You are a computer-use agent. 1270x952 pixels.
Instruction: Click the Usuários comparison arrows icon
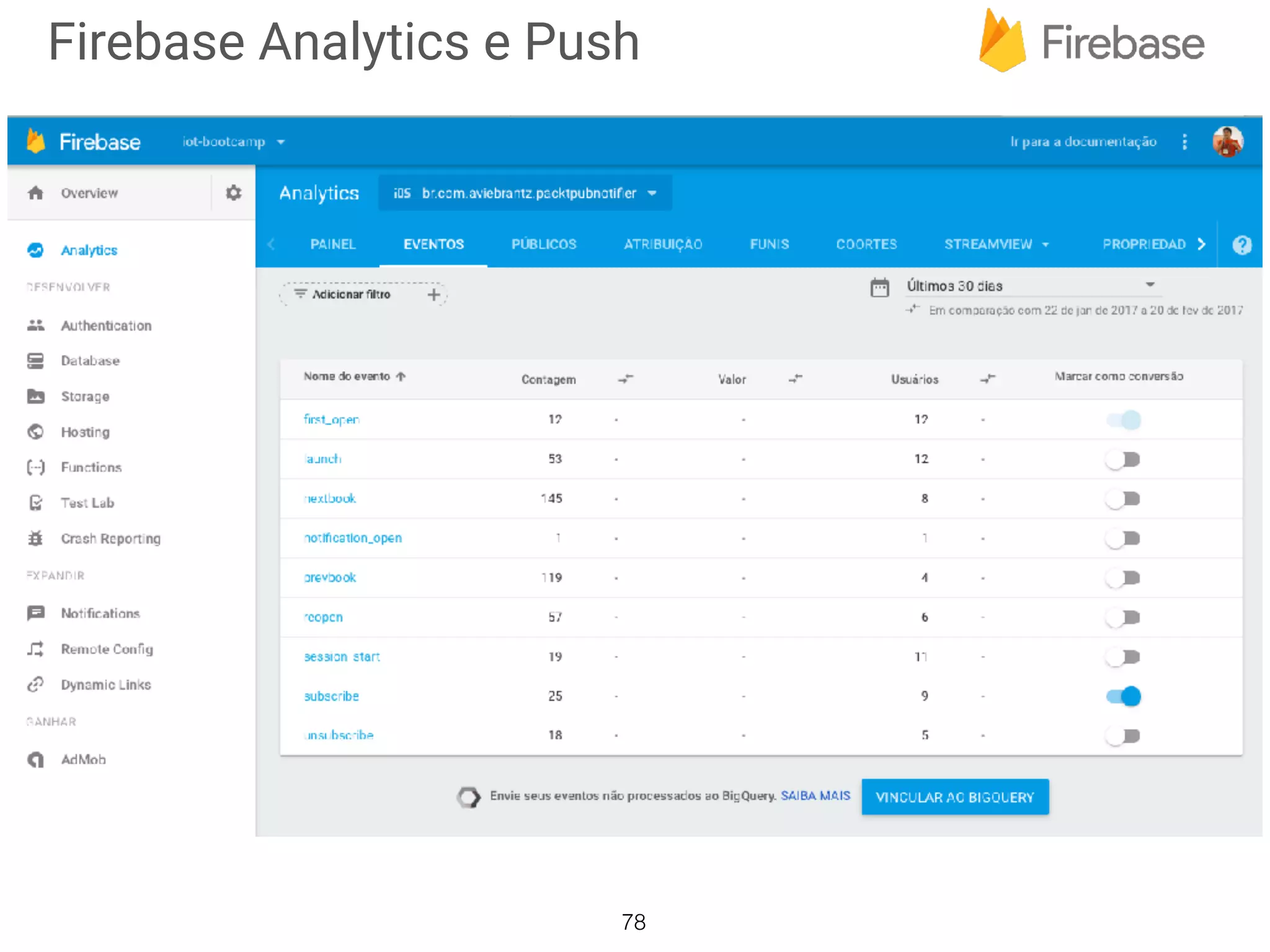pyautogui.click(x=988, y=378)
